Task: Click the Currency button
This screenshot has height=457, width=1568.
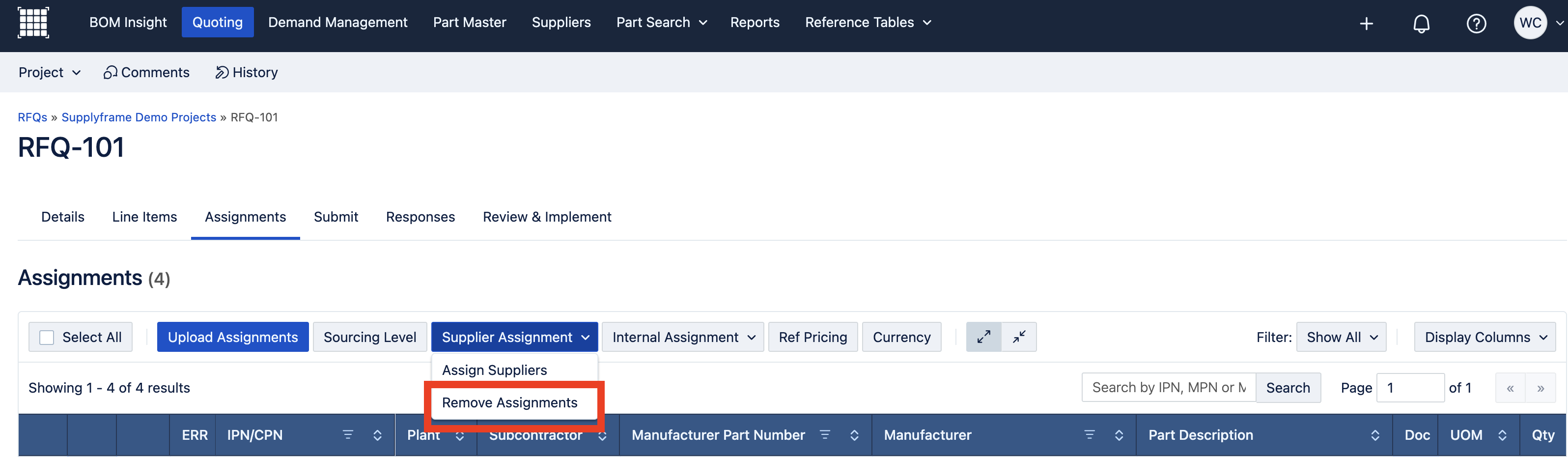Action: click(901, 337)
